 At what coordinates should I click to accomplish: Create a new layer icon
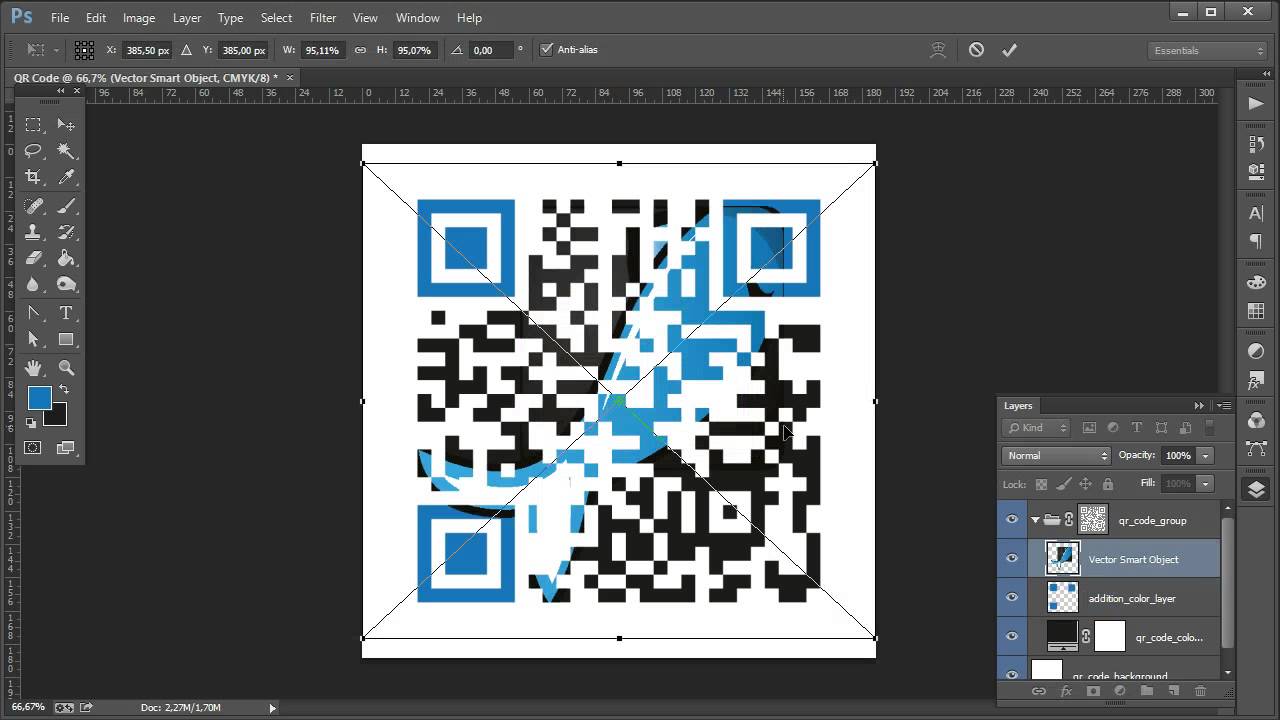pyautogui.click(x=1174, y=691)
